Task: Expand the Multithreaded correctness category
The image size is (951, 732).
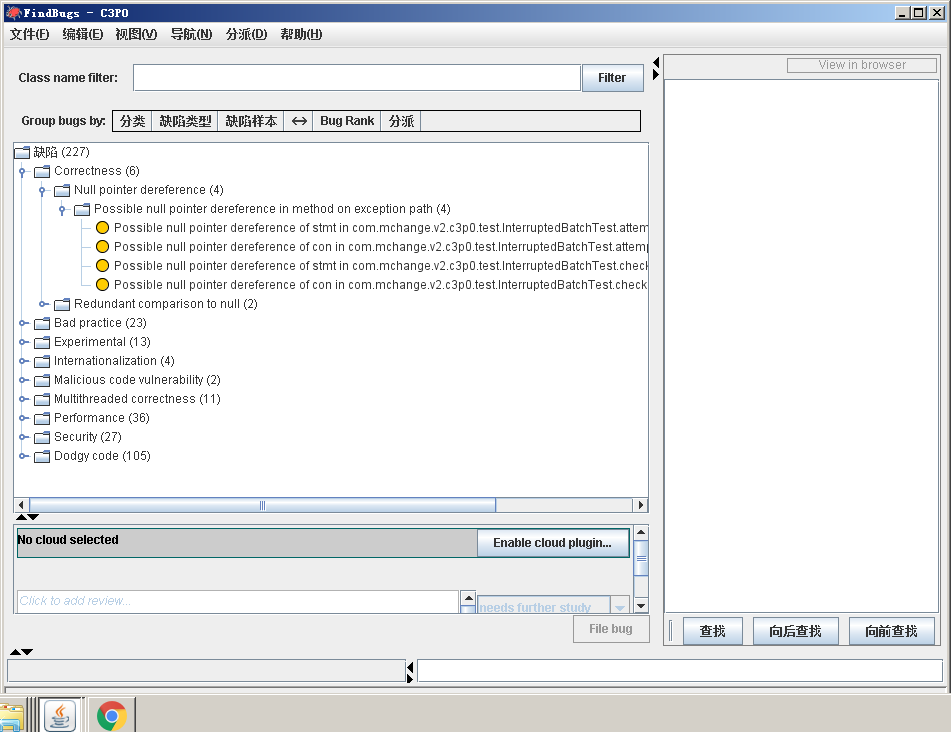Action: pos(23,399)
